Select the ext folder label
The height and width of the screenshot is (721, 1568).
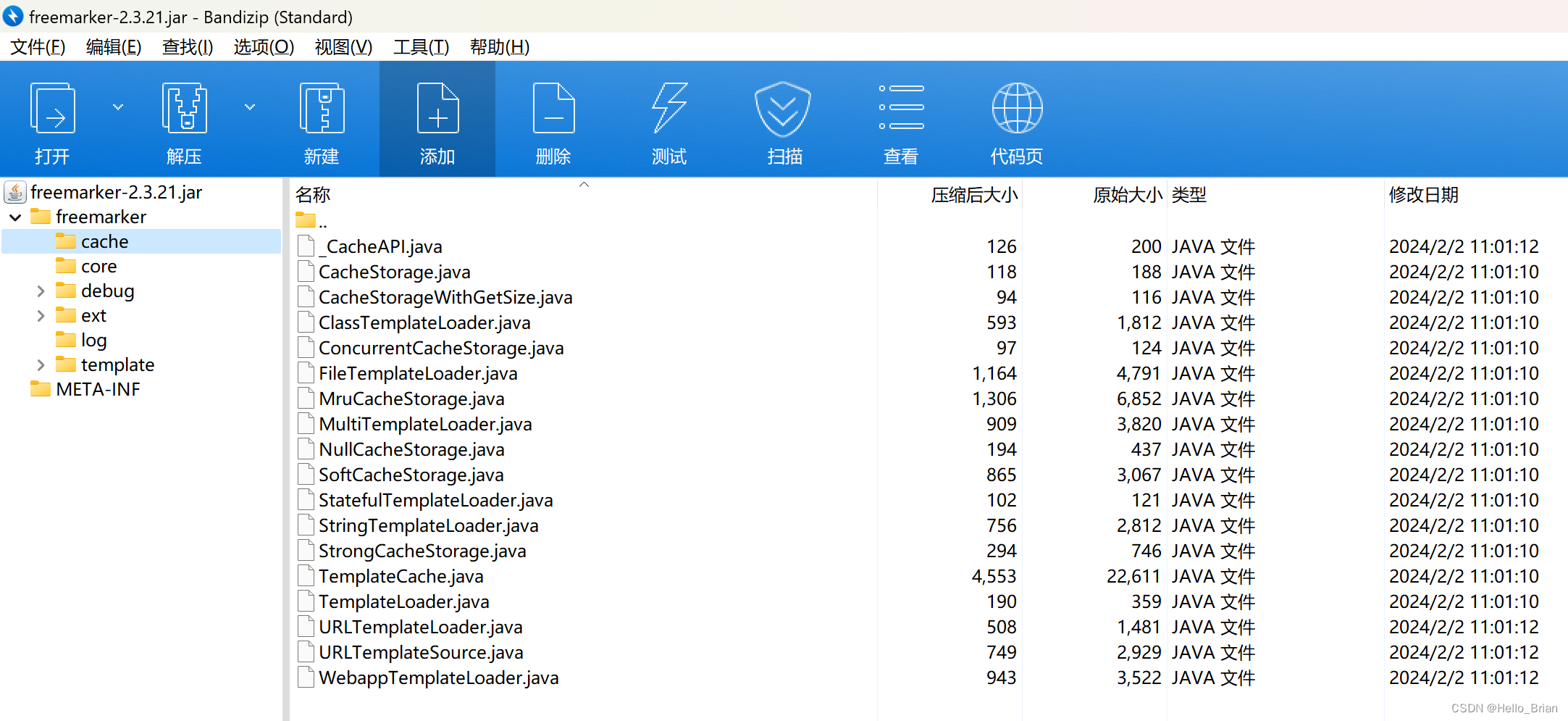coord(93,316)
